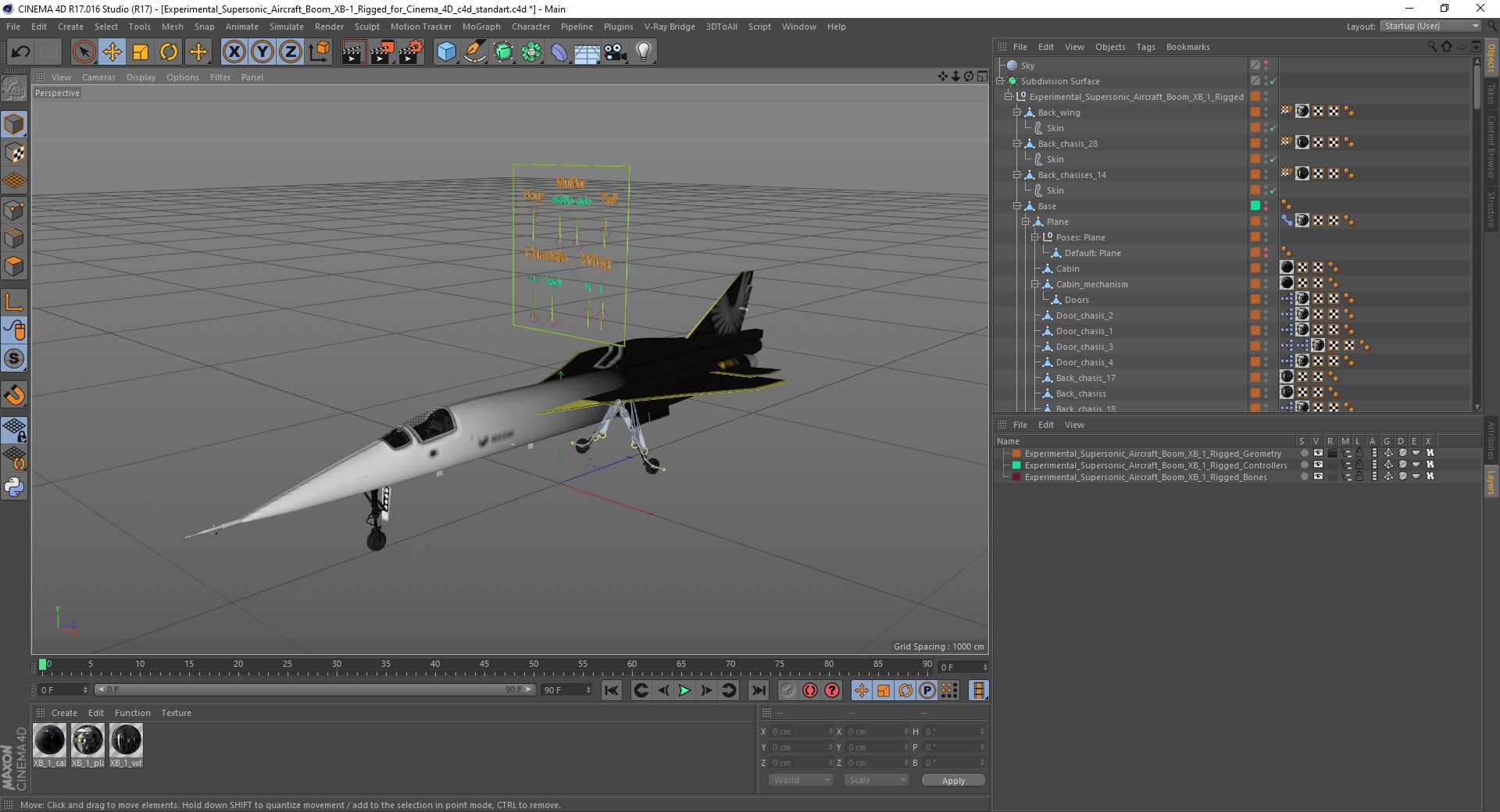Click the Rigged_Geometry layer color swatch
Viewport: 1500px width, 812px height.
point(1016,454)
